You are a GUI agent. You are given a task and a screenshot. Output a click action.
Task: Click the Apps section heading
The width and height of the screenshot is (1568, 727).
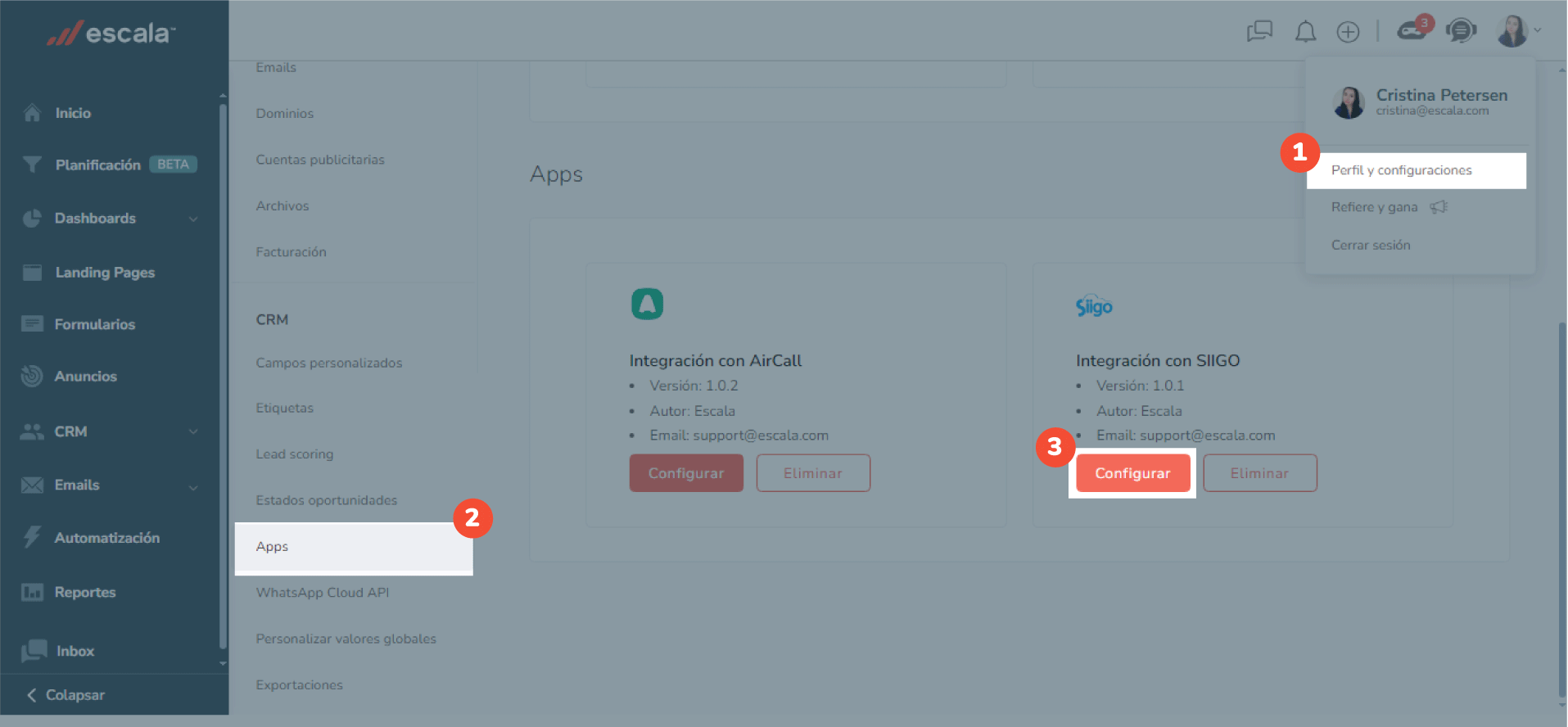[557, 175]
